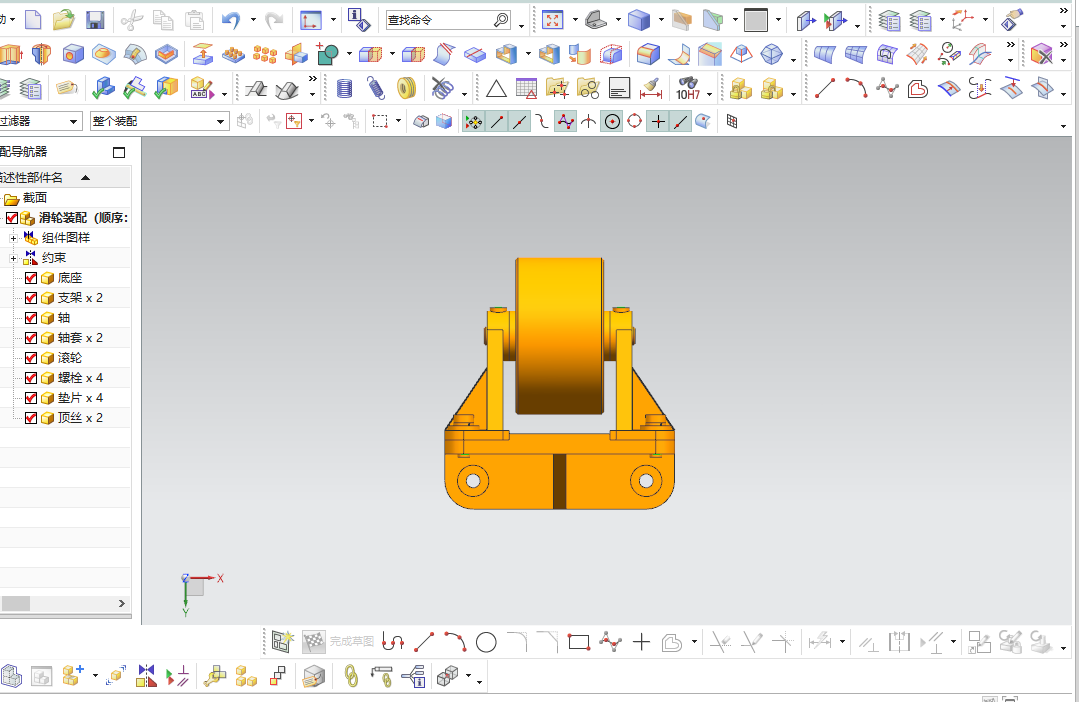Select the 截面 folder in the navigator

(34, 198)
